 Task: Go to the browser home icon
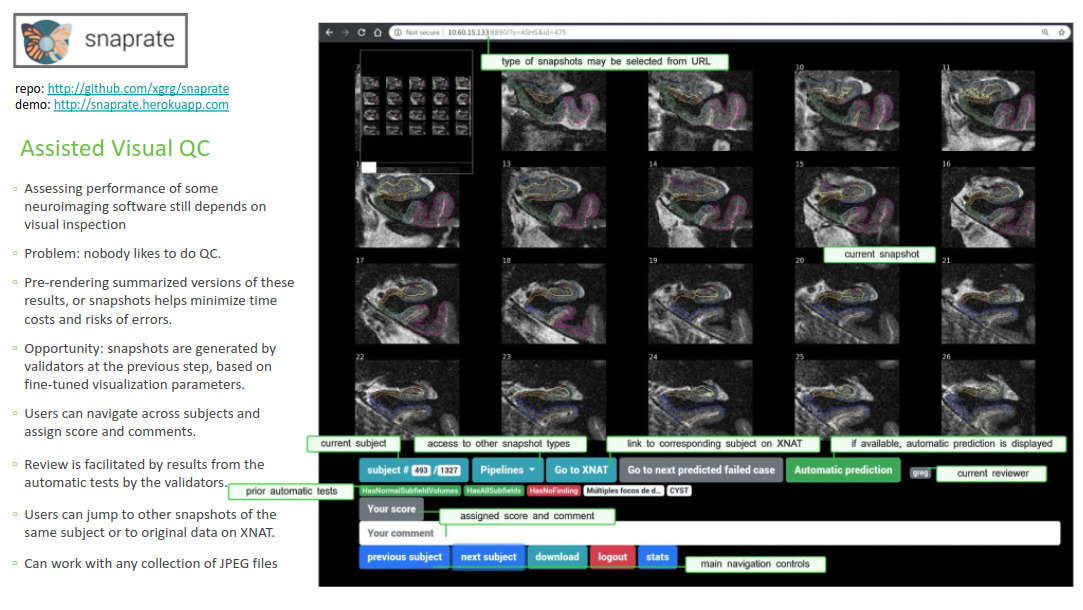(x=377, y=32)
